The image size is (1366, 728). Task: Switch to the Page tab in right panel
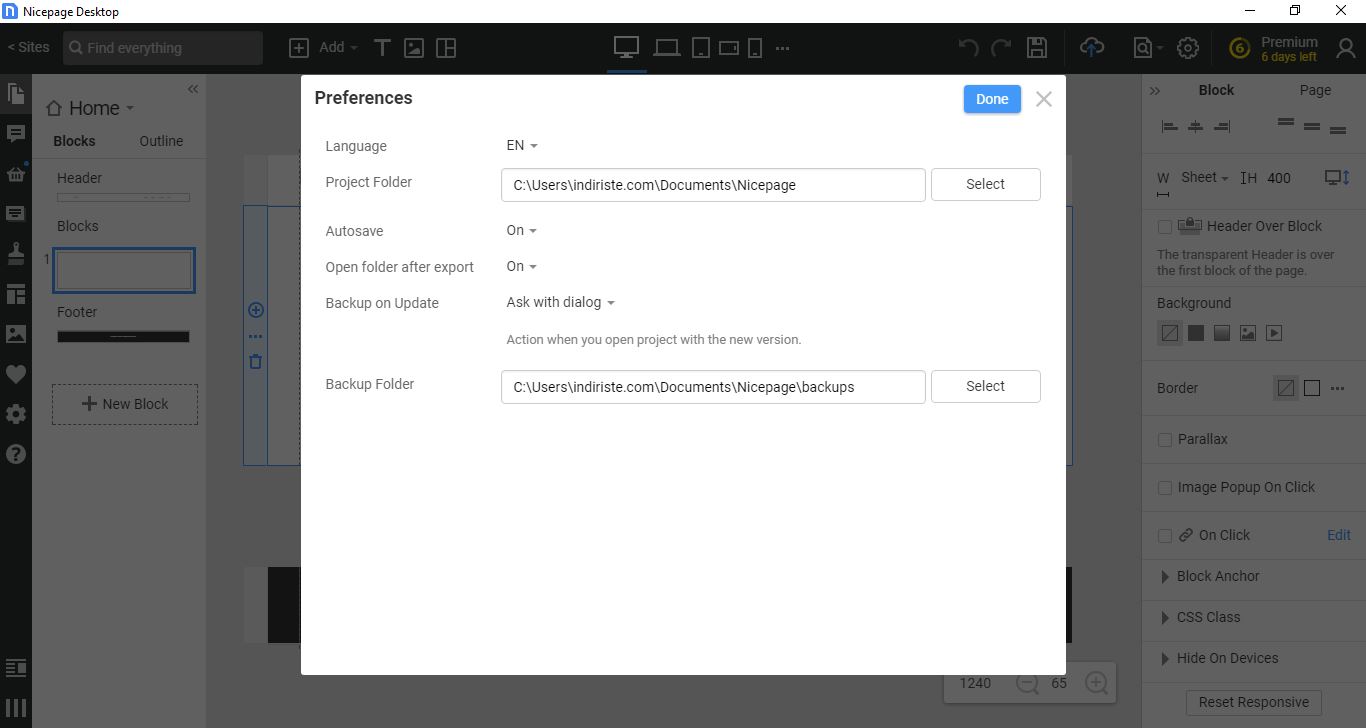1315,90
